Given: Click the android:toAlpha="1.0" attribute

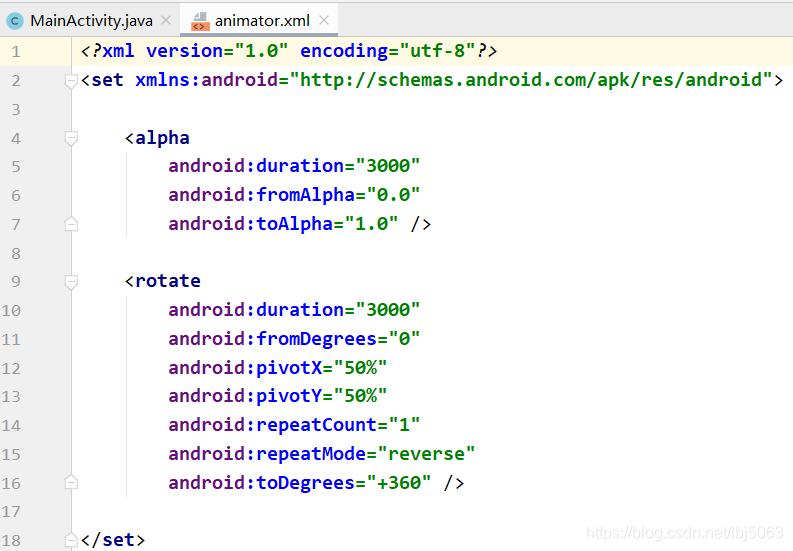Looking at the screenshot, I should tap(283, 224).
